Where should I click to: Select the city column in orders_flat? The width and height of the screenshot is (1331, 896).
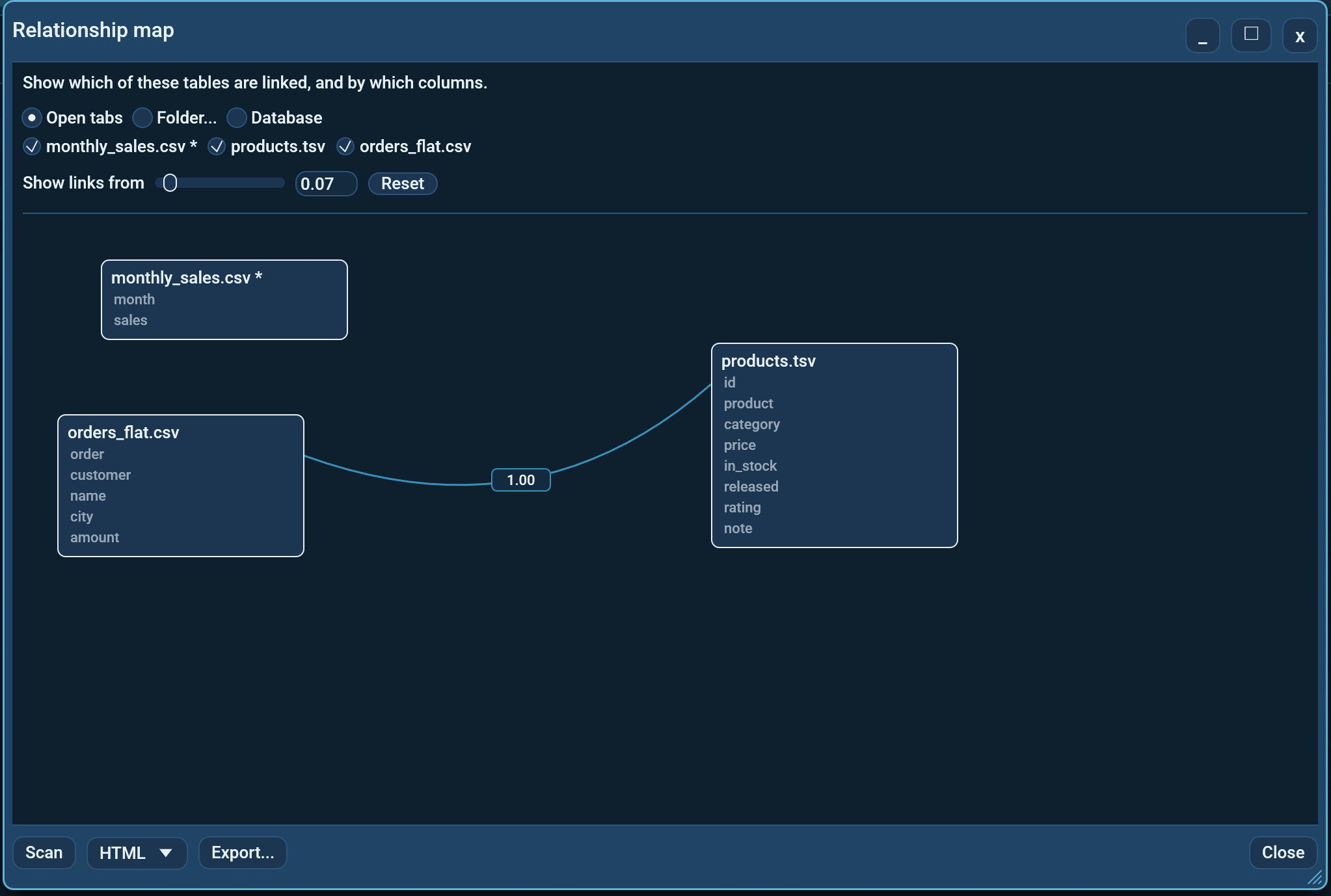point(82,517)
